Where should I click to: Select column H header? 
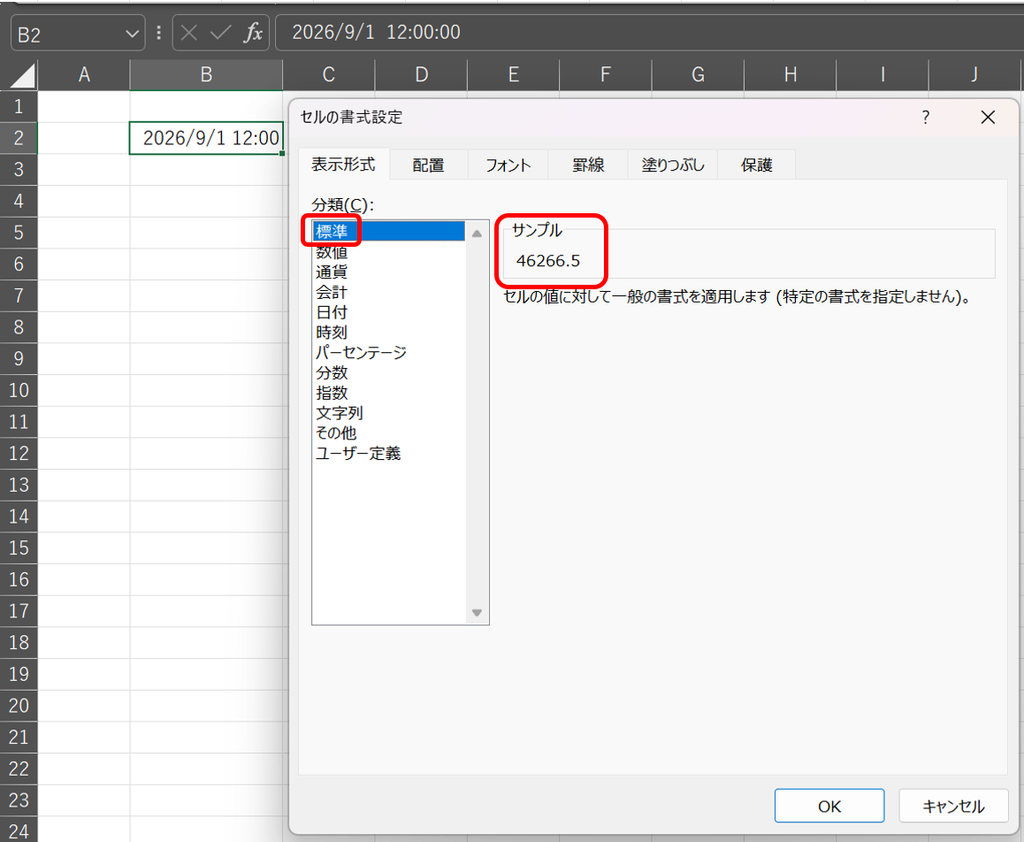(790, 75)
